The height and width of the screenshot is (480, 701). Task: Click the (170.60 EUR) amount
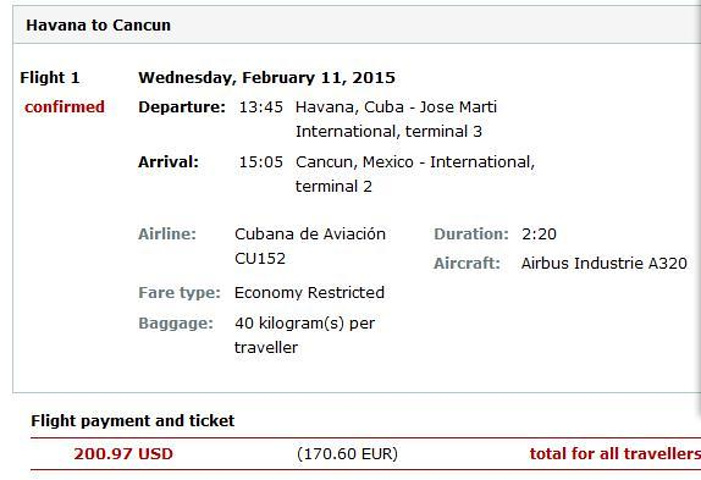point(347,454)
